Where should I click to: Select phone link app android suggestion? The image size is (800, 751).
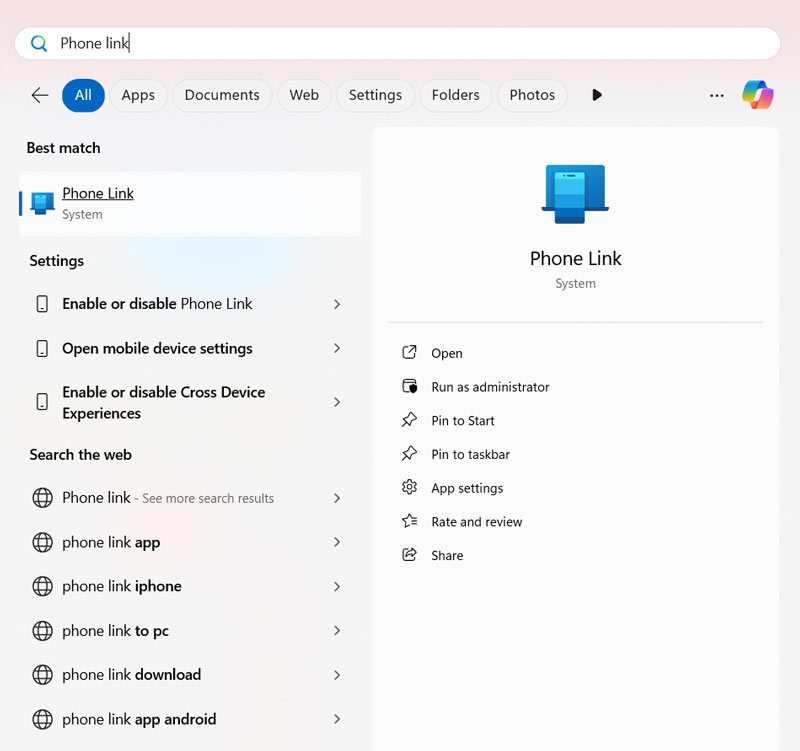point(190,719)
